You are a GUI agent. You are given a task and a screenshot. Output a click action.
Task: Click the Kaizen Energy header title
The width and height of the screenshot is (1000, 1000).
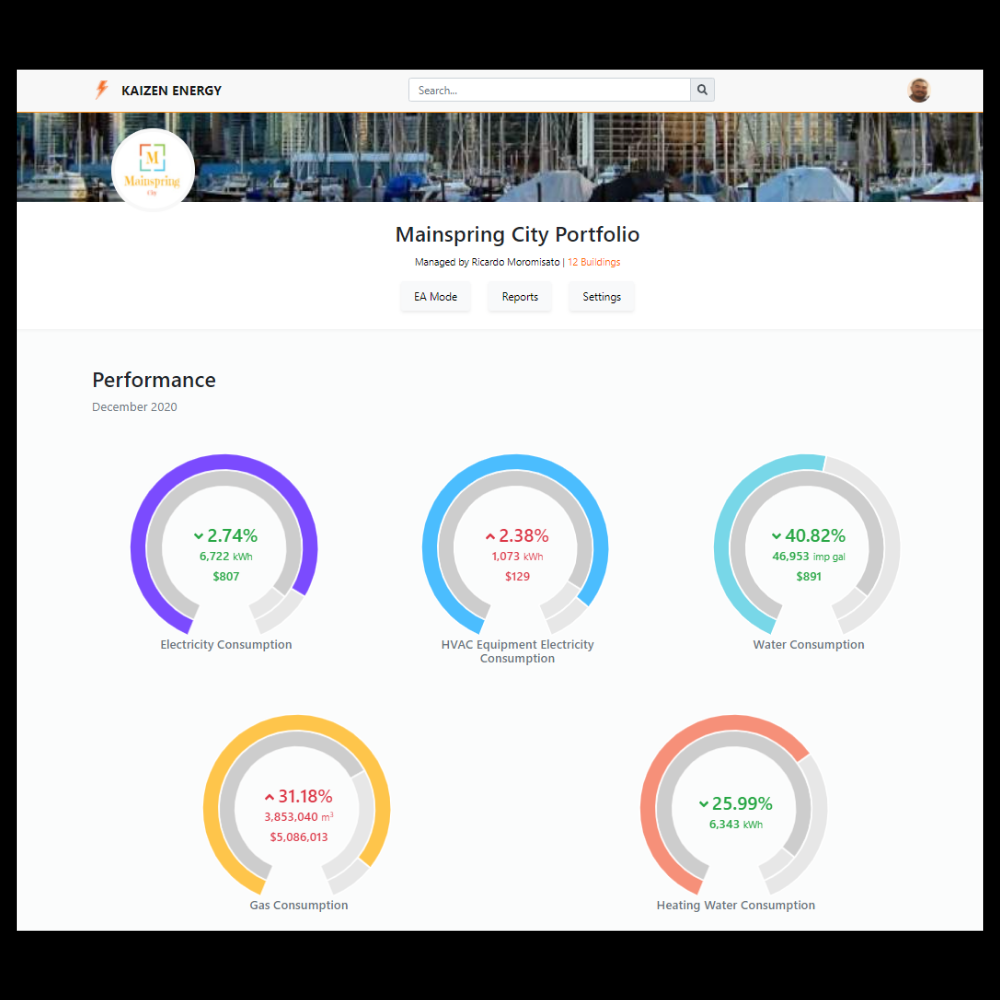point(171,90)
